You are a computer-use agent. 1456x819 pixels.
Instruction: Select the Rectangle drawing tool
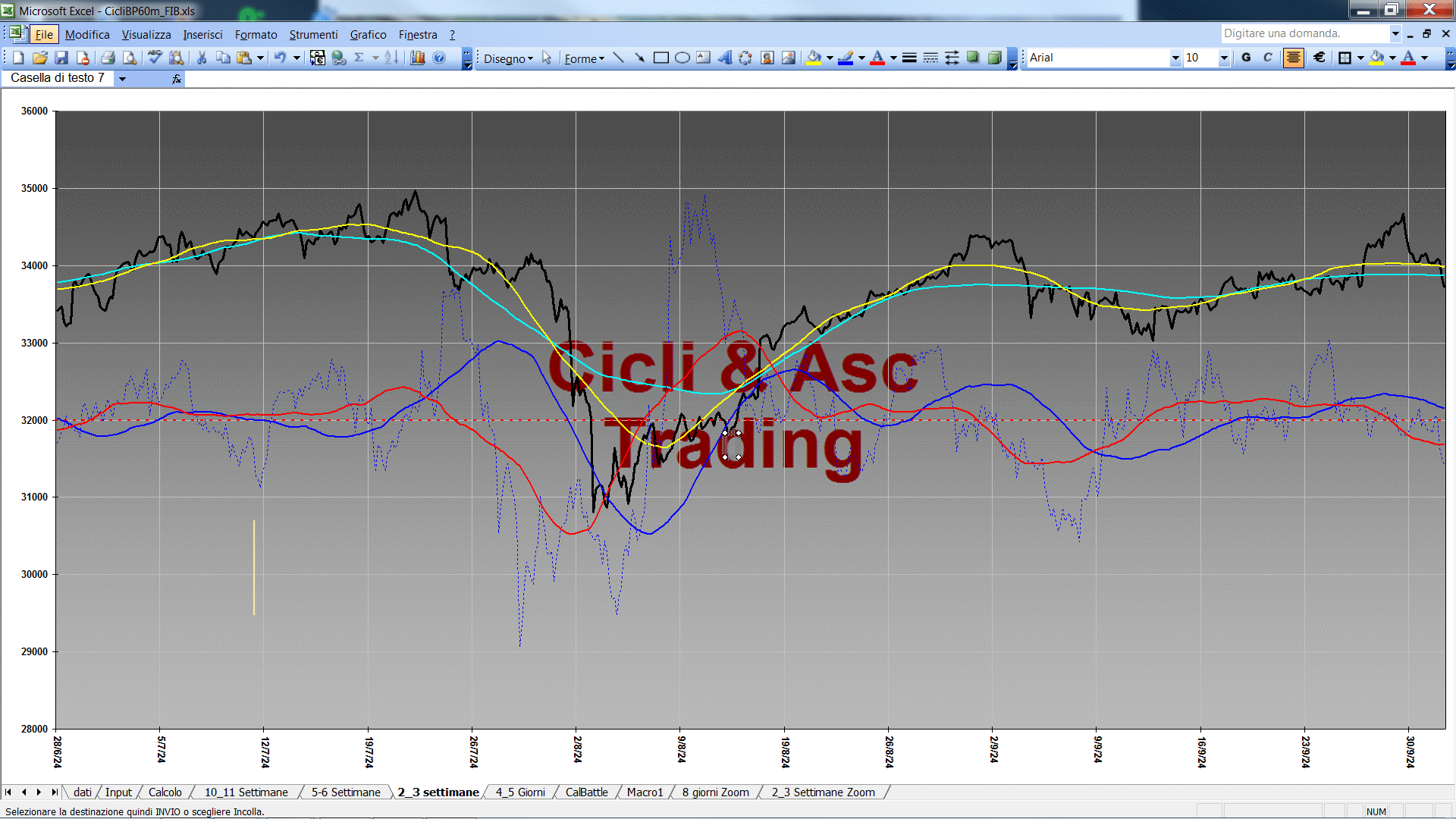click(661, 58)
